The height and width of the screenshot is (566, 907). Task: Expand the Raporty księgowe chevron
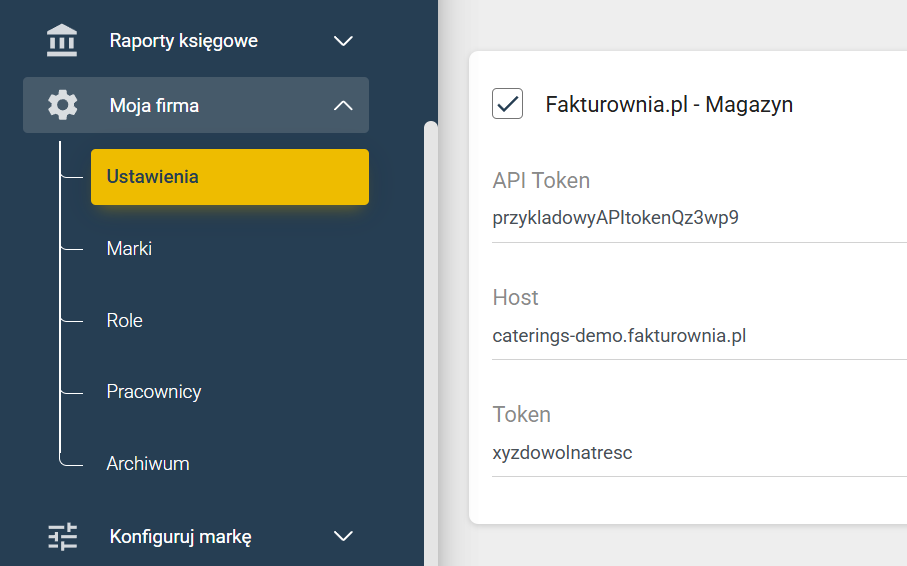click(x=343, y=41)
